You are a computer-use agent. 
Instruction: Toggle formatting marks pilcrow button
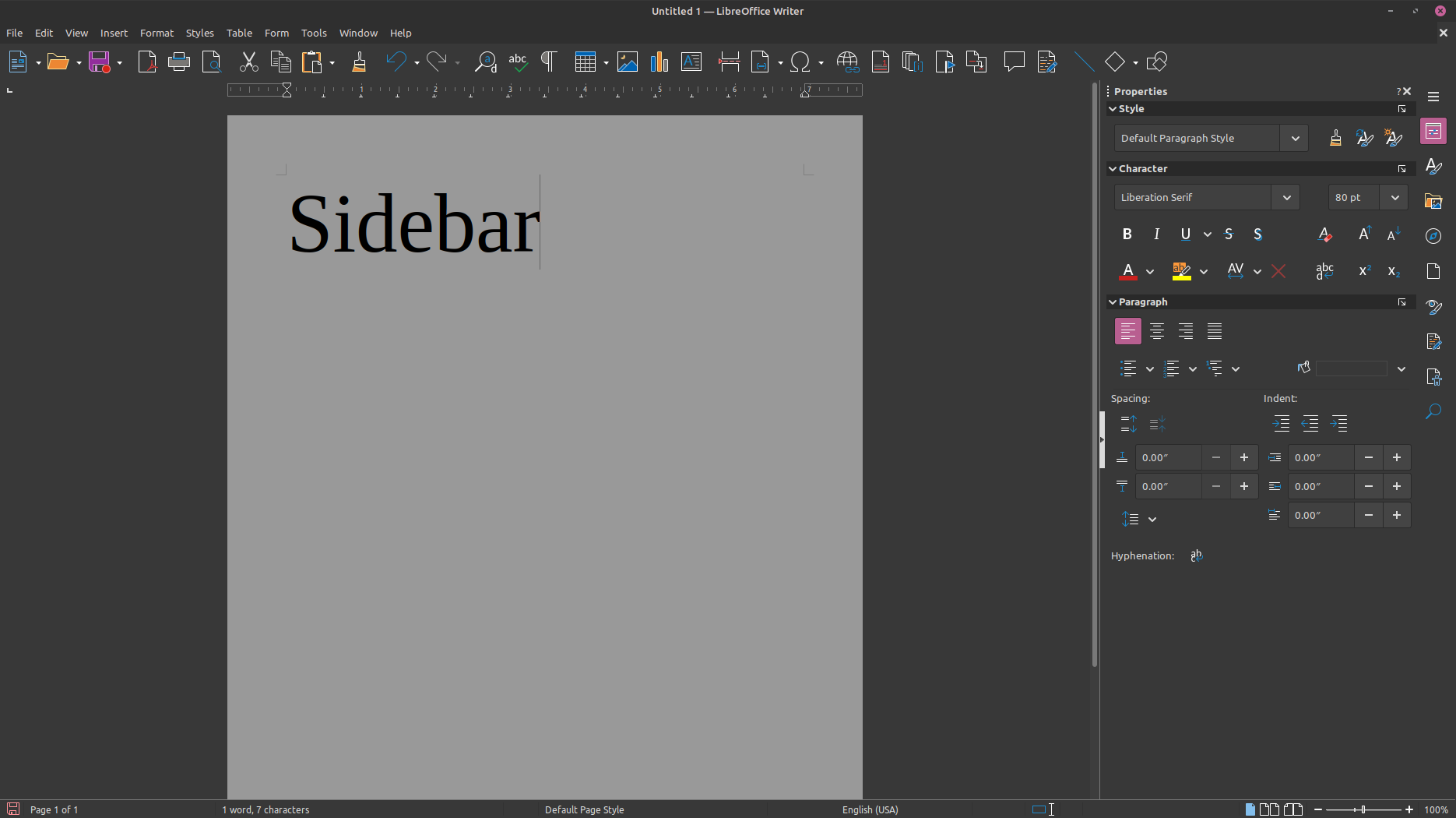click(549, 62)
